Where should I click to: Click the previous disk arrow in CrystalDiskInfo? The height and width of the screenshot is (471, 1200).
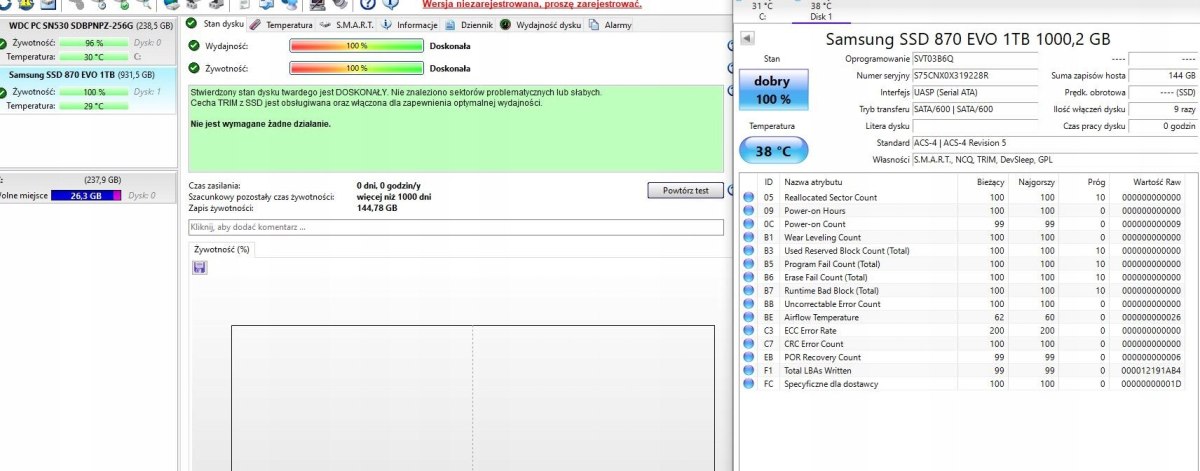(x=746, y=40)
